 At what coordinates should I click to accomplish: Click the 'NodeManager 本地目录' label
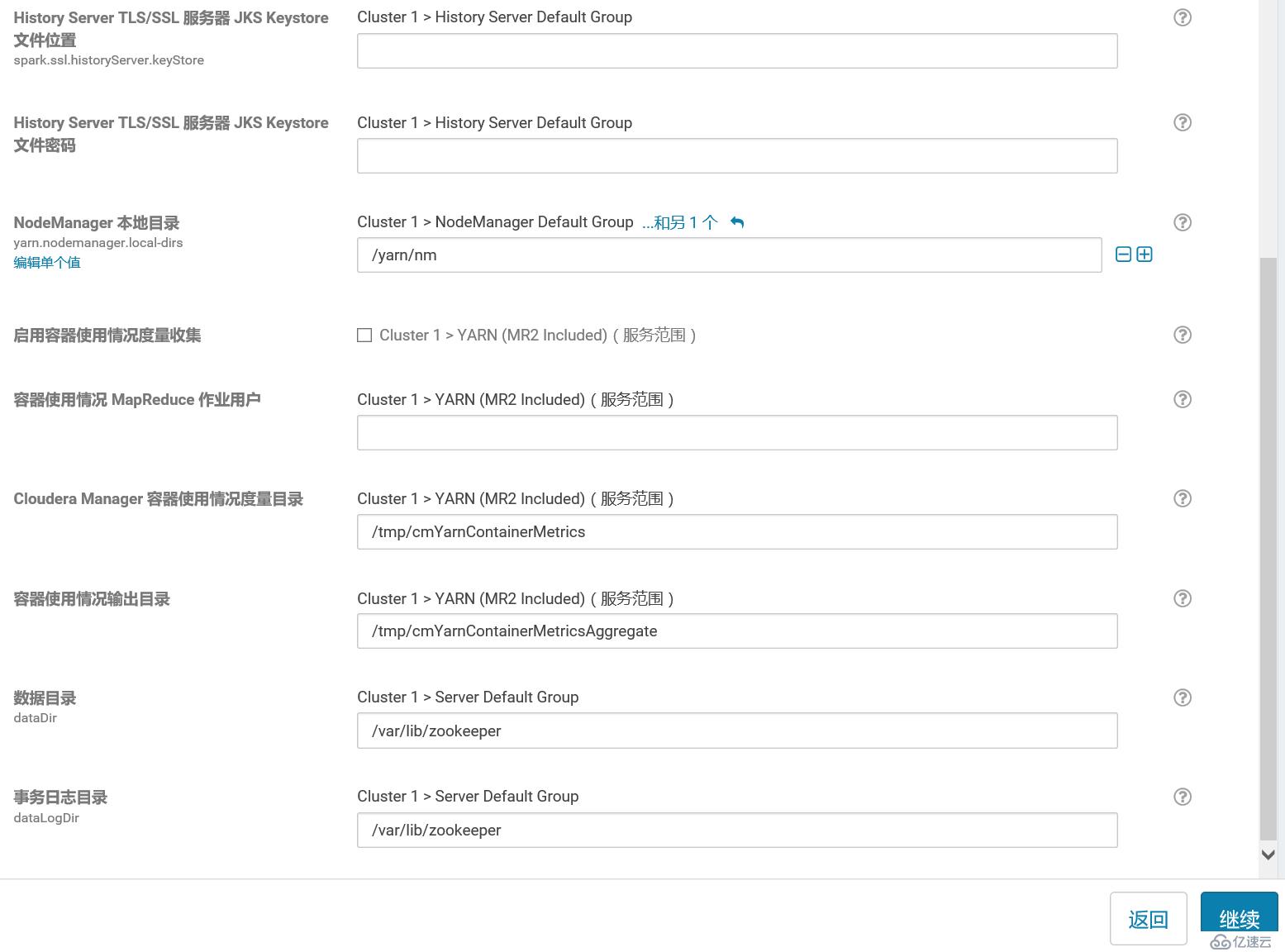97,223
